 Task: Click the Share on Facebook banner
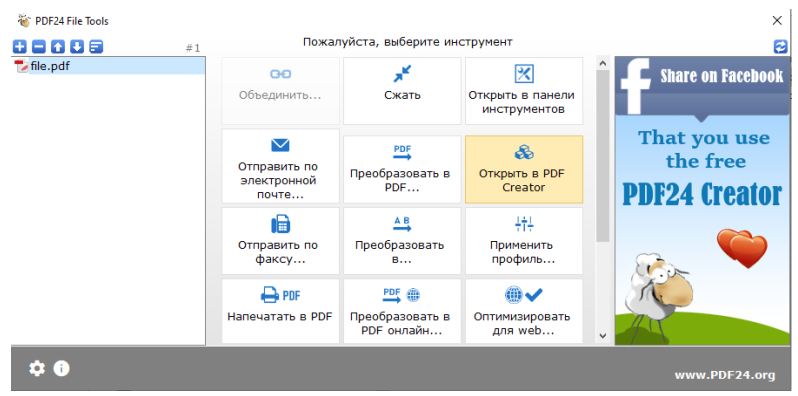(702, 86)
